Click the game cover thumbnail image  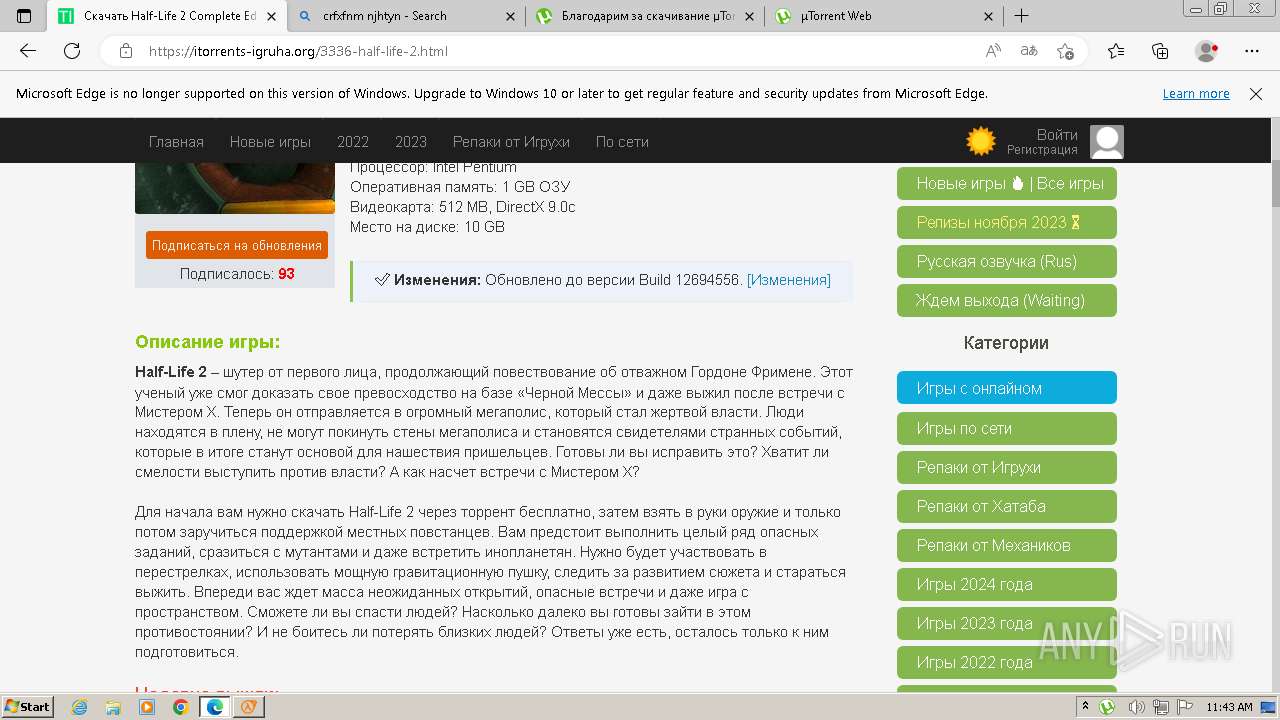tap(235, 188)
